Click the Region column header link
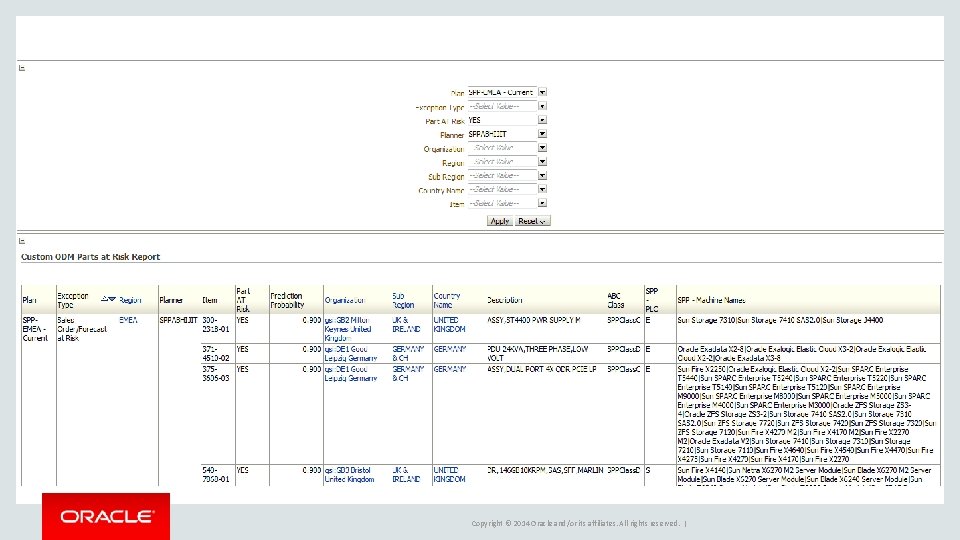The image size is (960, 540). pyautogui.click(x=130, y=300)
